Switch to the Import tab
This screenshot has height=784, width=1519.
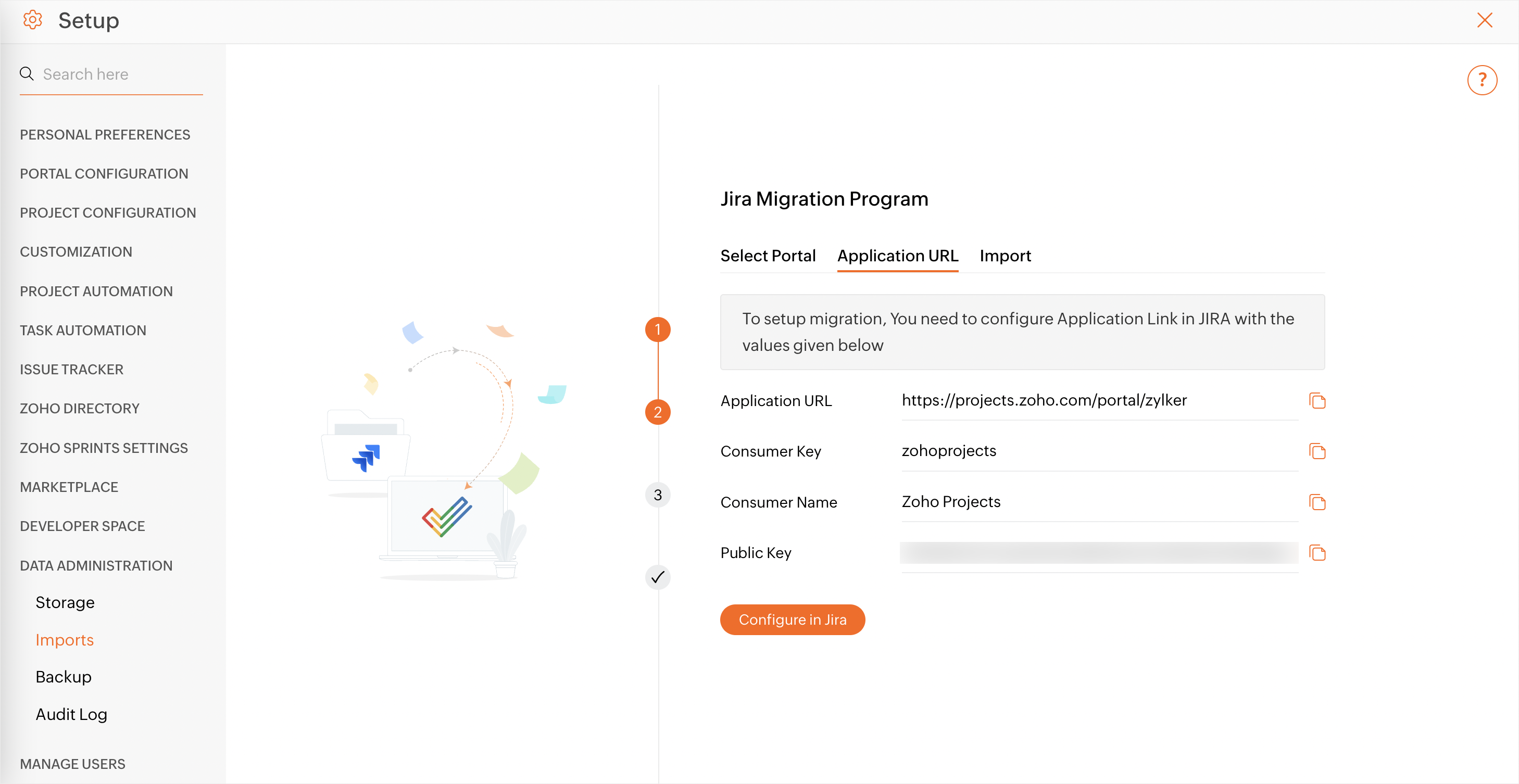[1005, 256]
